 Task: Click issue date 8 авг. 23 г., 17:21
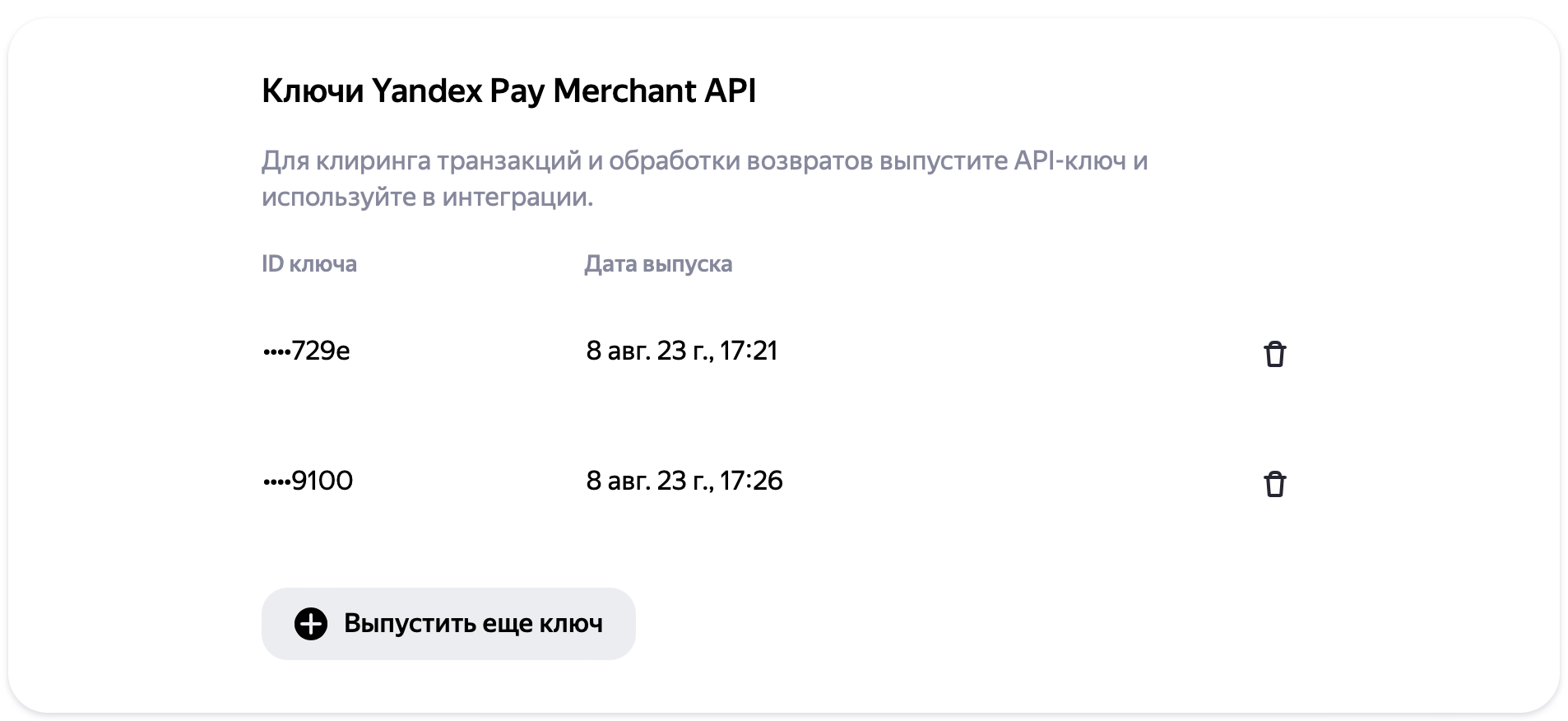(682, 351)
